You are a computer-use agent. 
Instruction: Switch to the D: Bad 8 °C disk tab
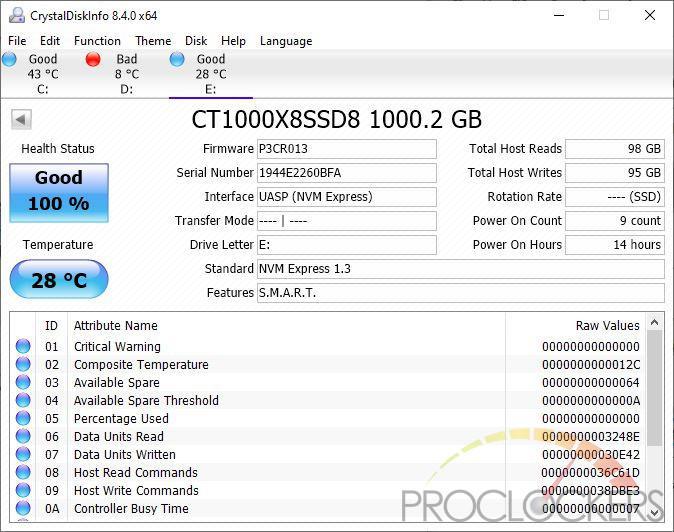pos(126,74)
